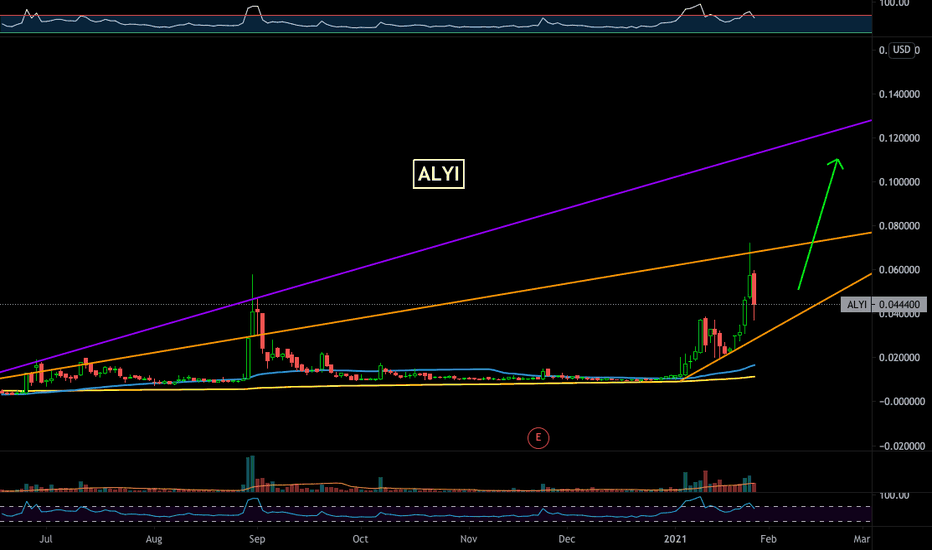Click the USD currency button

[902, 50]
